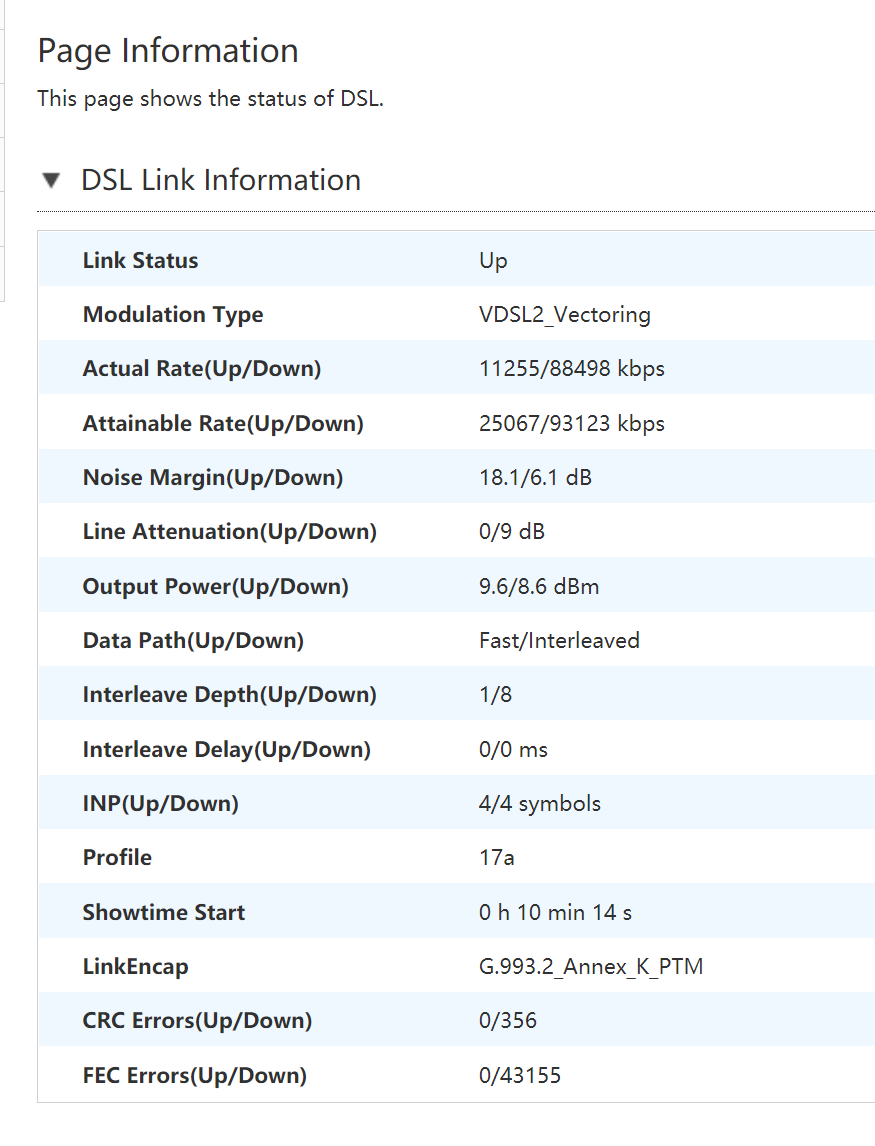Click the Profile label

[x=117, y=857]
